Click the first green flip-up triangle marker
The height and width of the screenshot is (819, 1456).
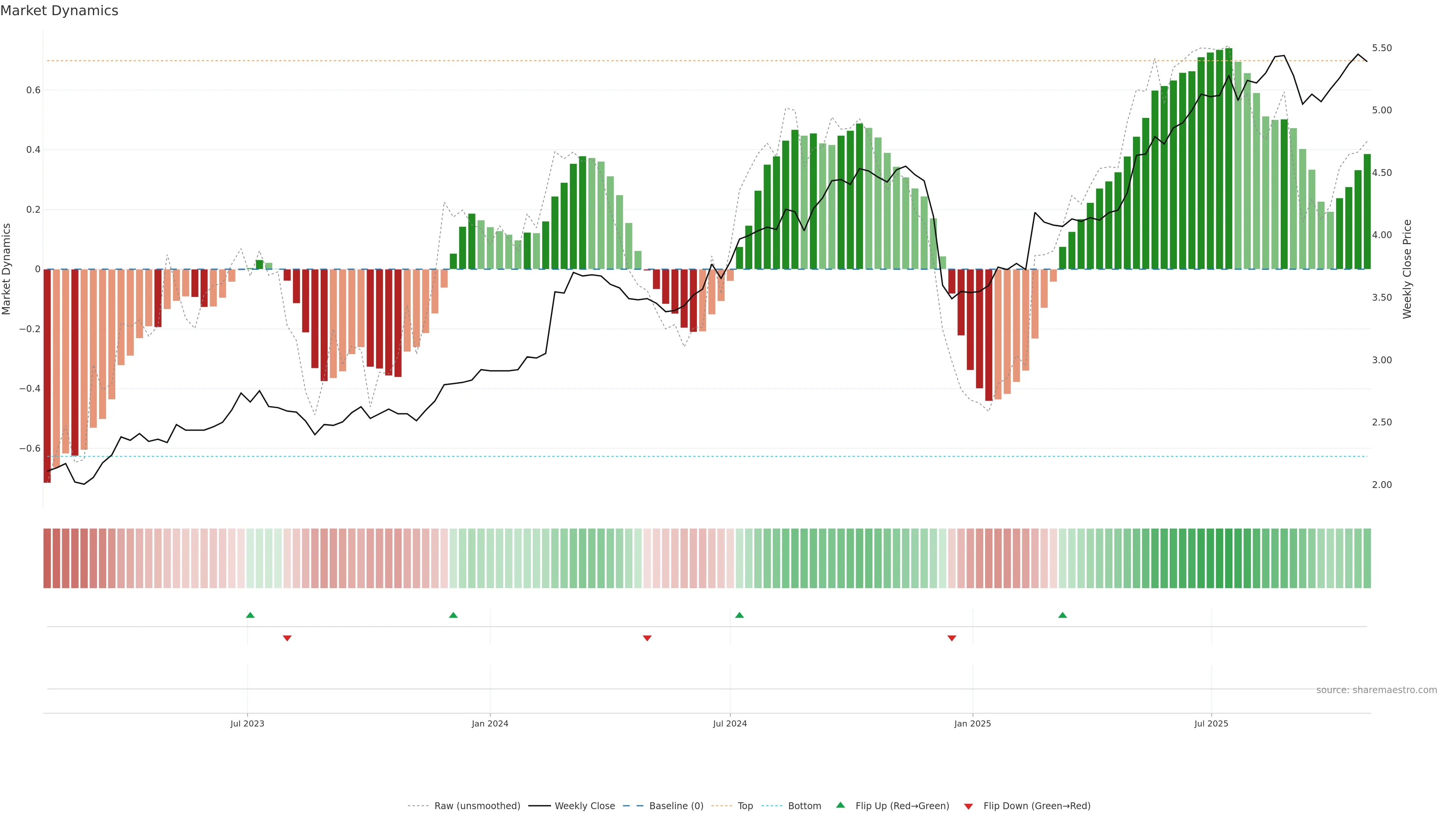point(250,615)
